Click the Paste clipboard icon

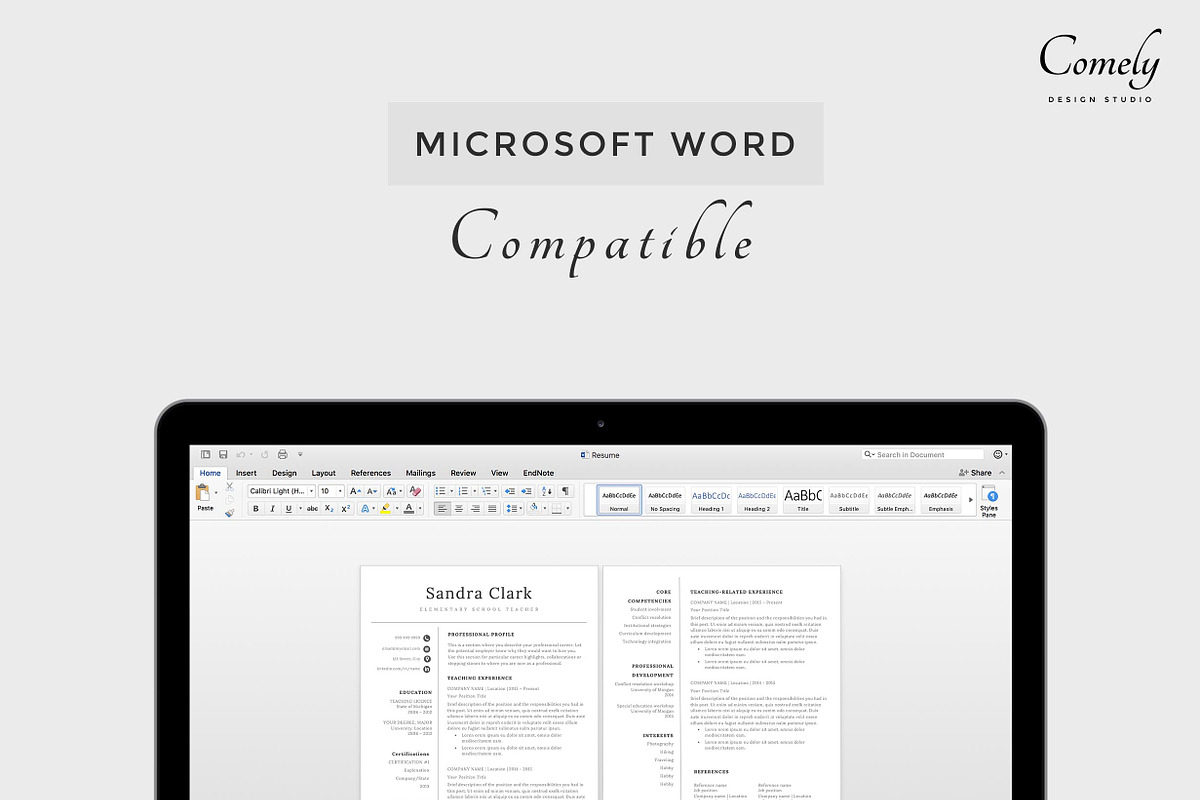[203, 492]
